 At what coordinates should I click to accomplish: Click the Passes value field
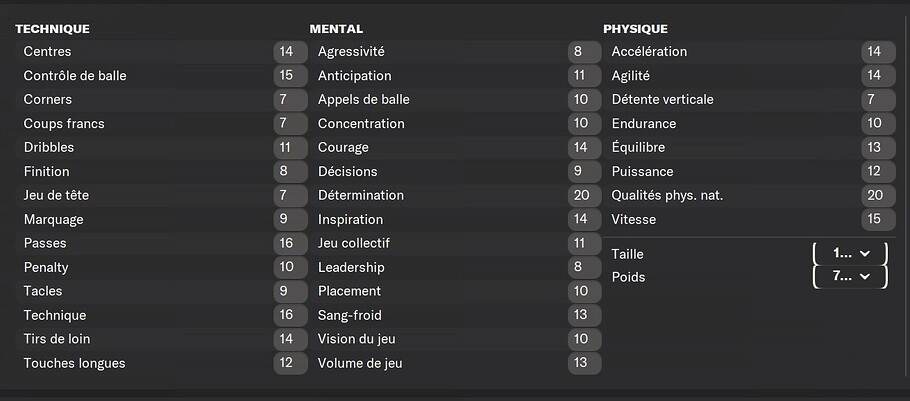[290, 243]
